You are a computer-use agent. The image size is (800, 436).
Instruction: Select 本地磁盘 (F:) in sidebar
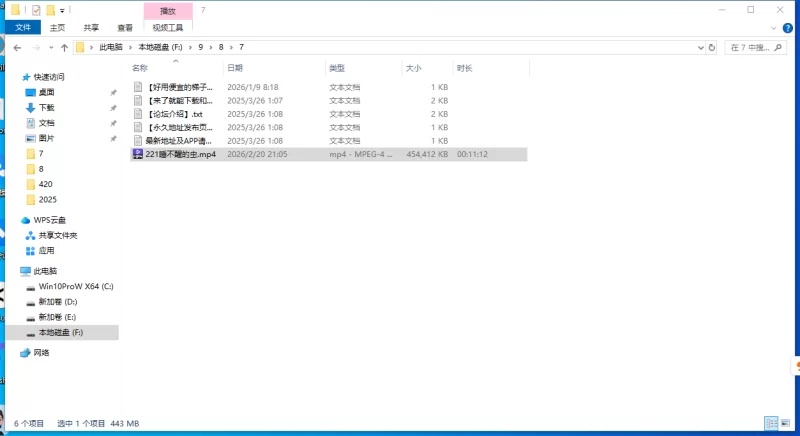click(61, 332)
